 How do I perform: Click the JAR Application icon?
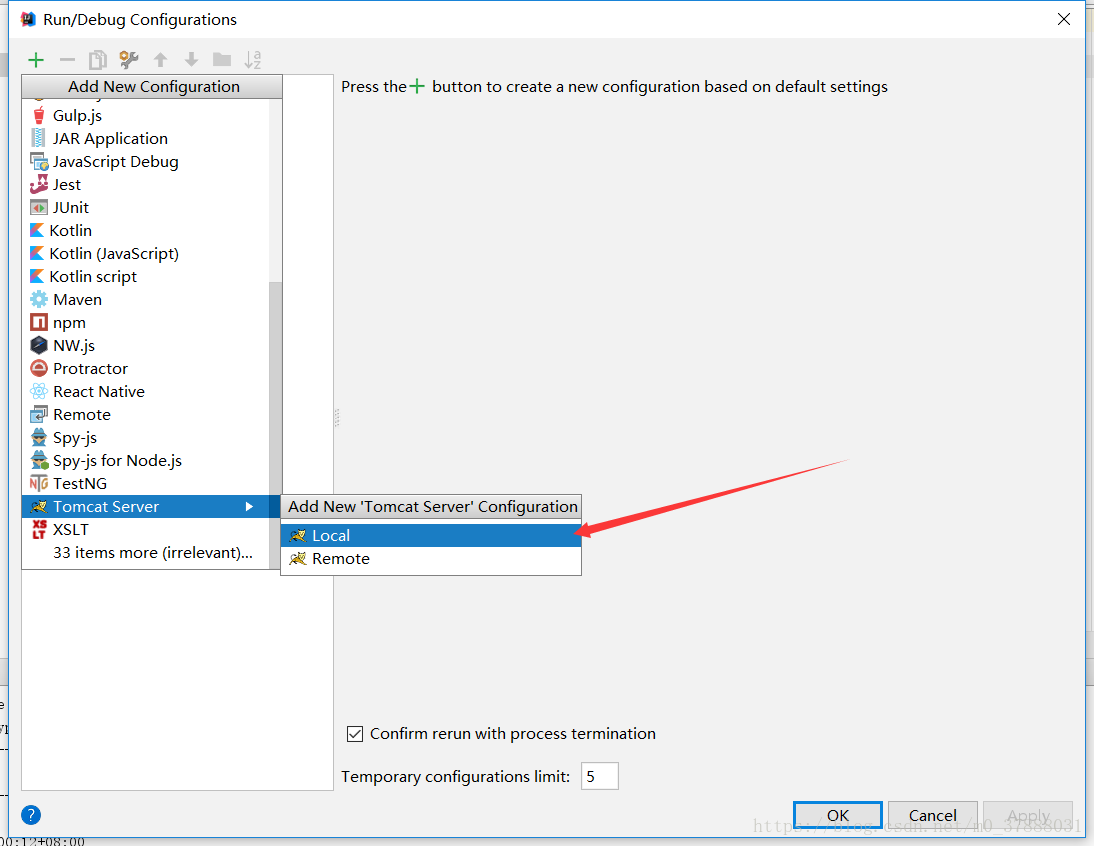point(39,139)
